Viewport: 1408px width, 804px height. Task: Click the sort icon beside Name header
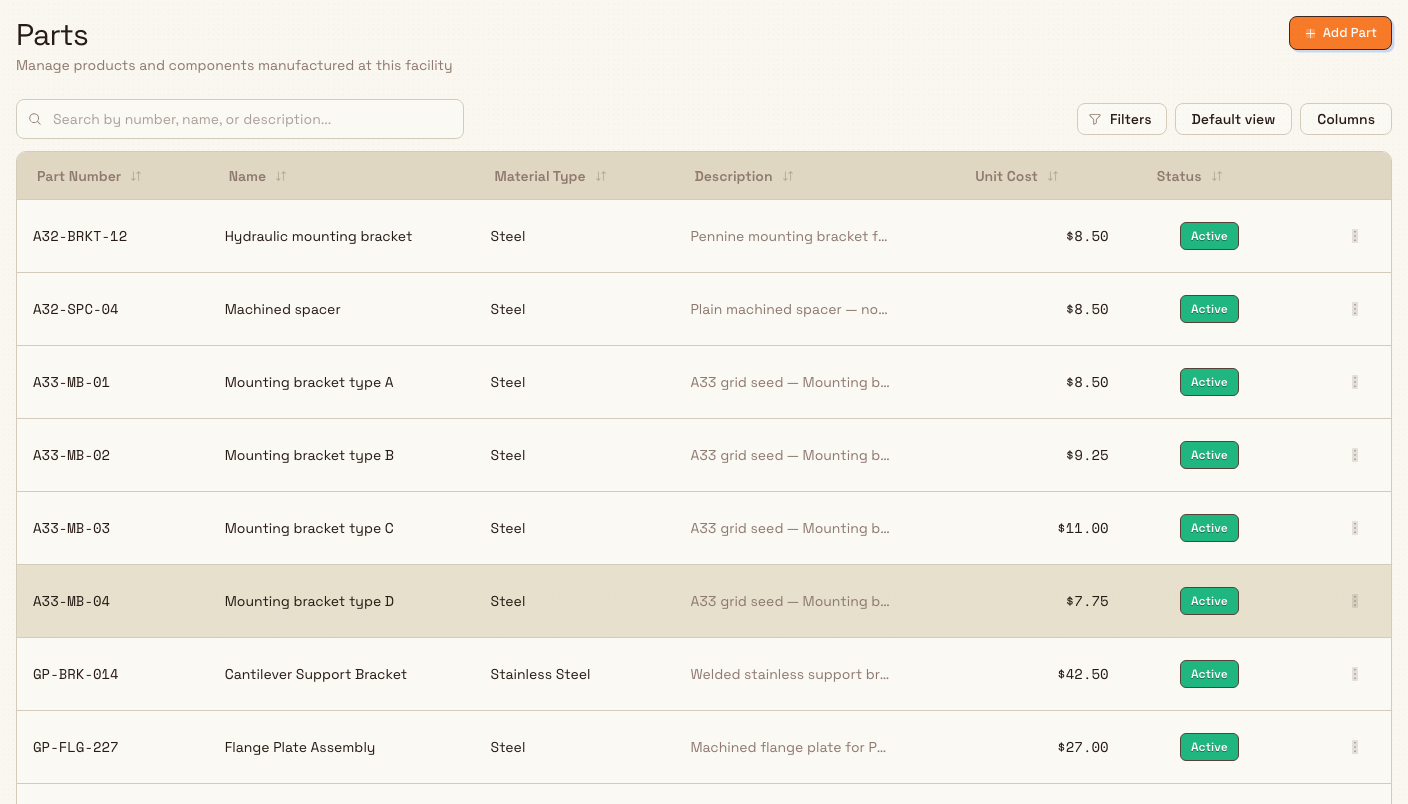click(281, 176)
